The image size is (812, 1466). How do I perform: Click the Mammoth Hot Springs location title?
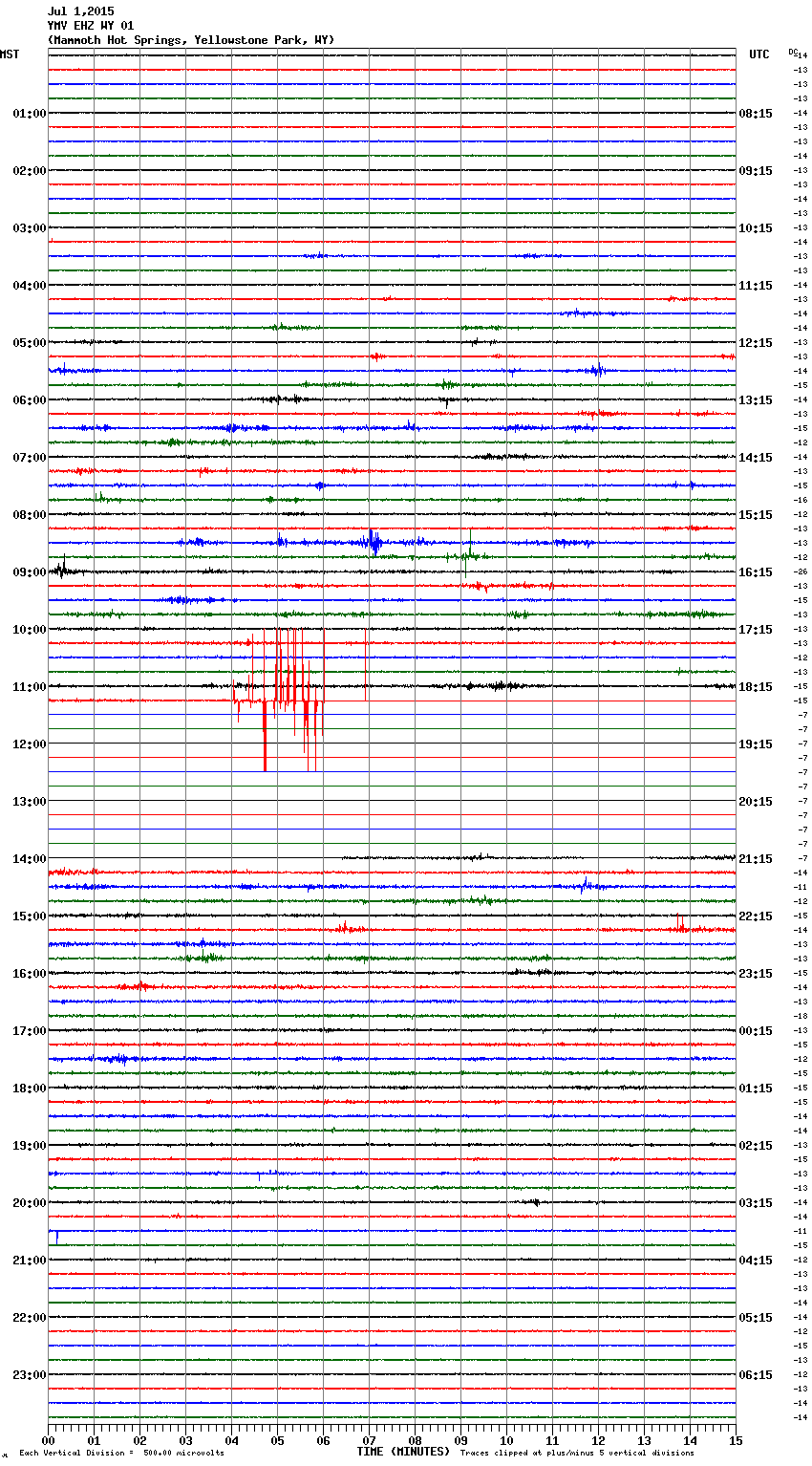click(191, 40)
